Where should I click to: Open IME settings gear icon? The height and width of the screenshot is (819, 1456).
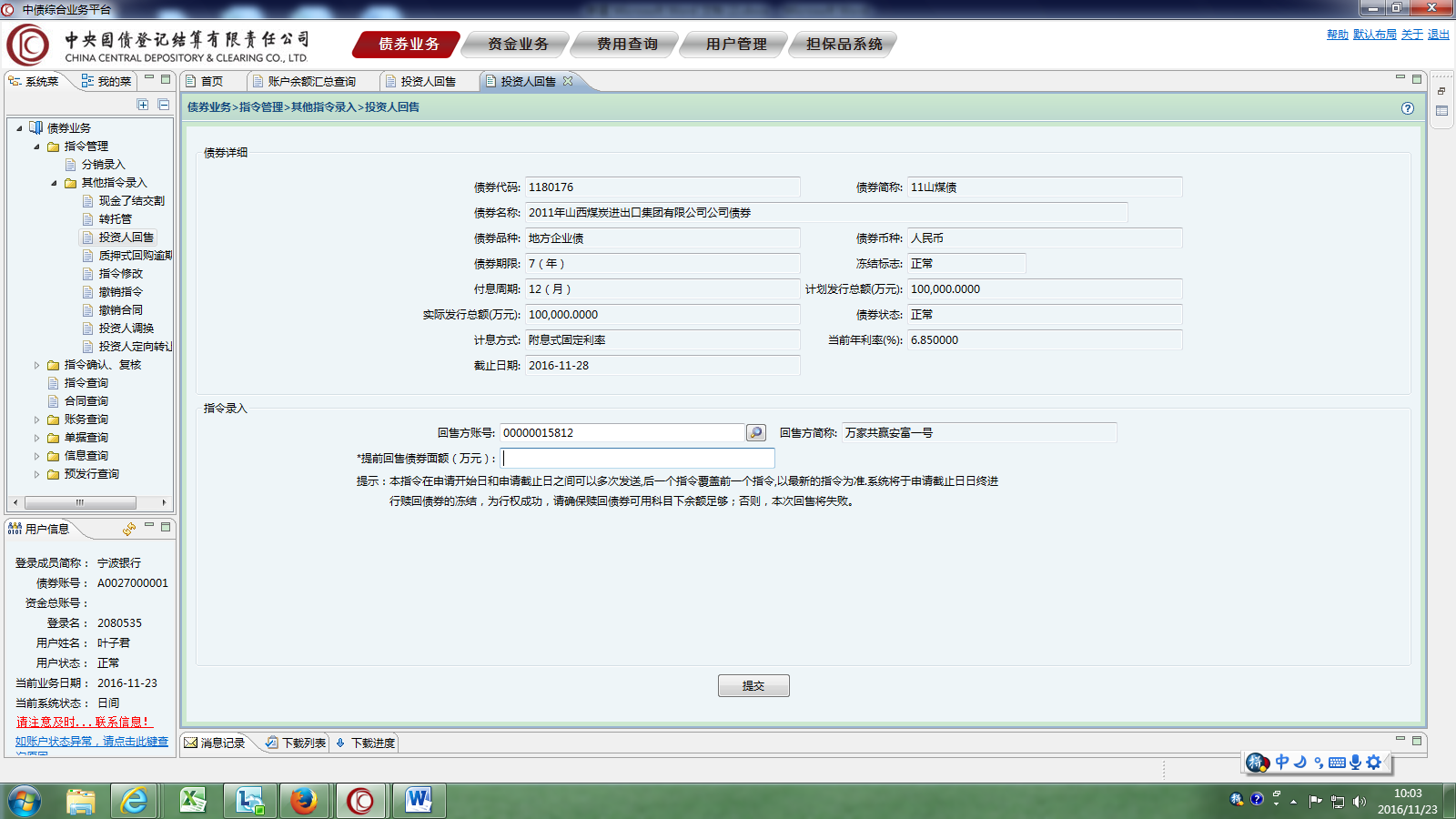coord(1374,762)
